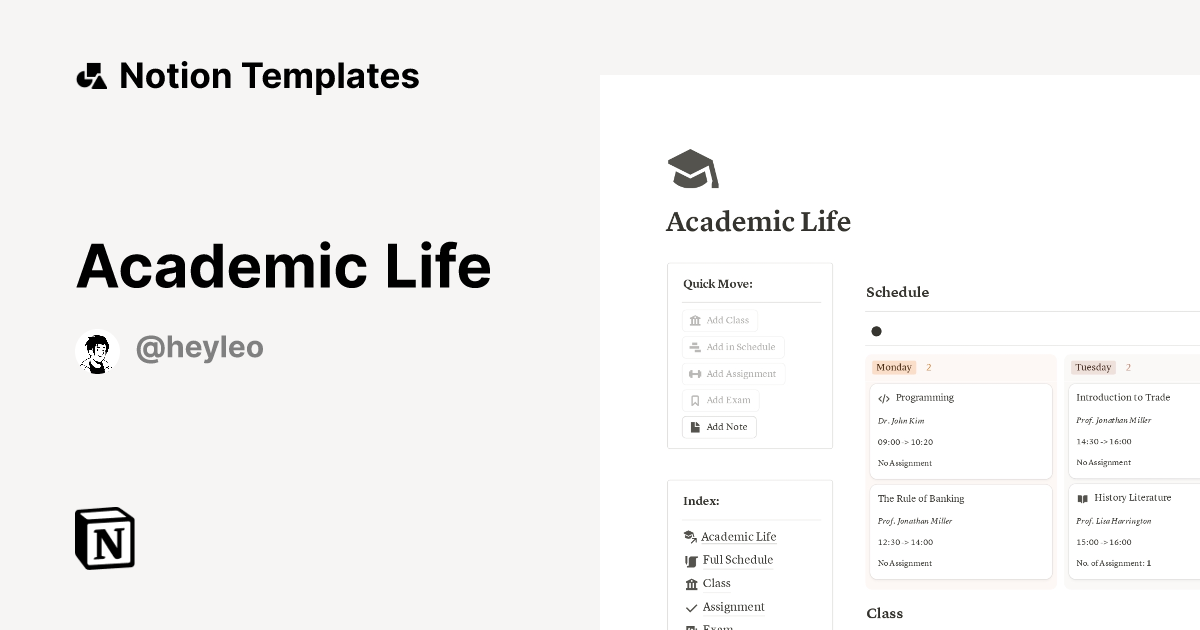Click the code icon on the Programming card
The image size is (1200, 630).
coord(884,397)
